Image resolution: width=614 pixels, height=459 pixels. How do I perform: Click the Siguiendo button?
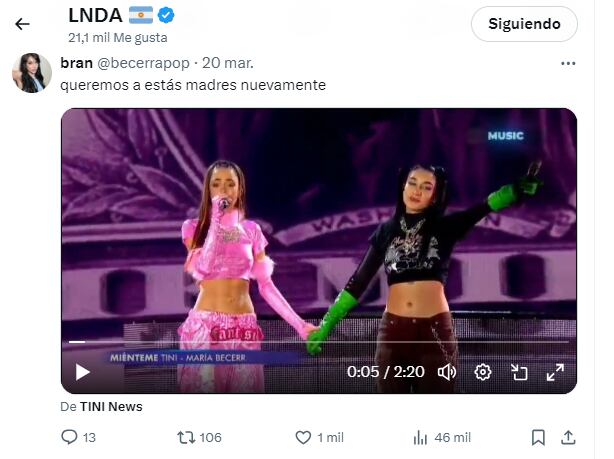(524, 24)
